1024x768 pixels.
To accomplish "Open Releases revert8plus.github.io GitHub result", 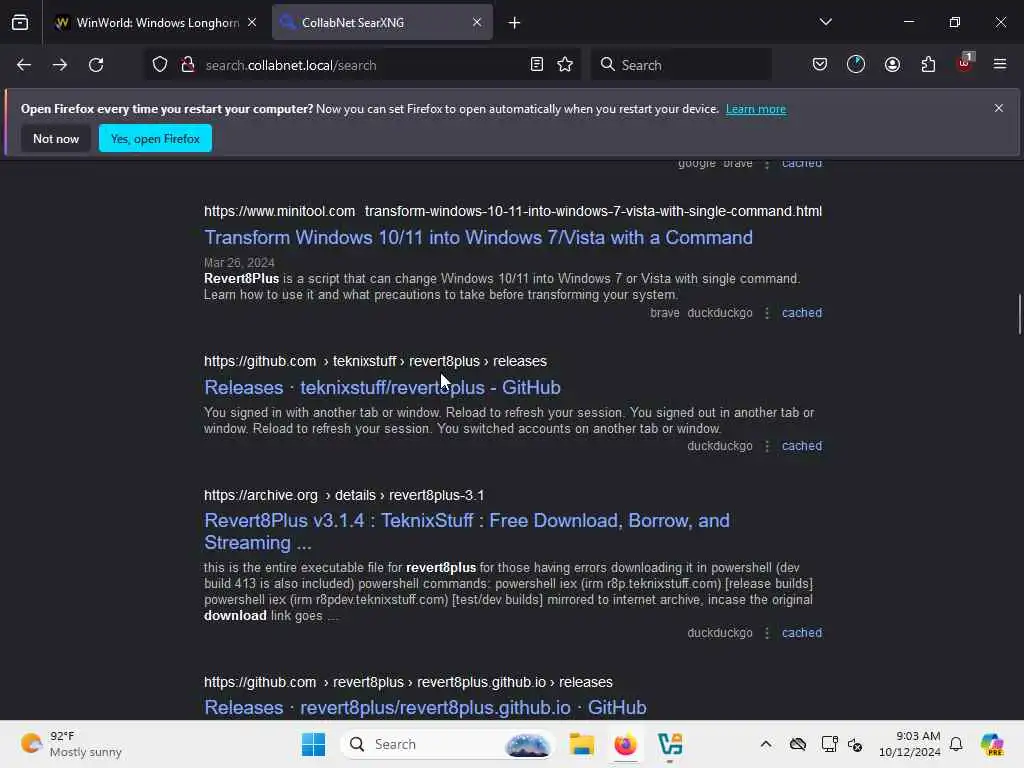I will tap(425, 707).
